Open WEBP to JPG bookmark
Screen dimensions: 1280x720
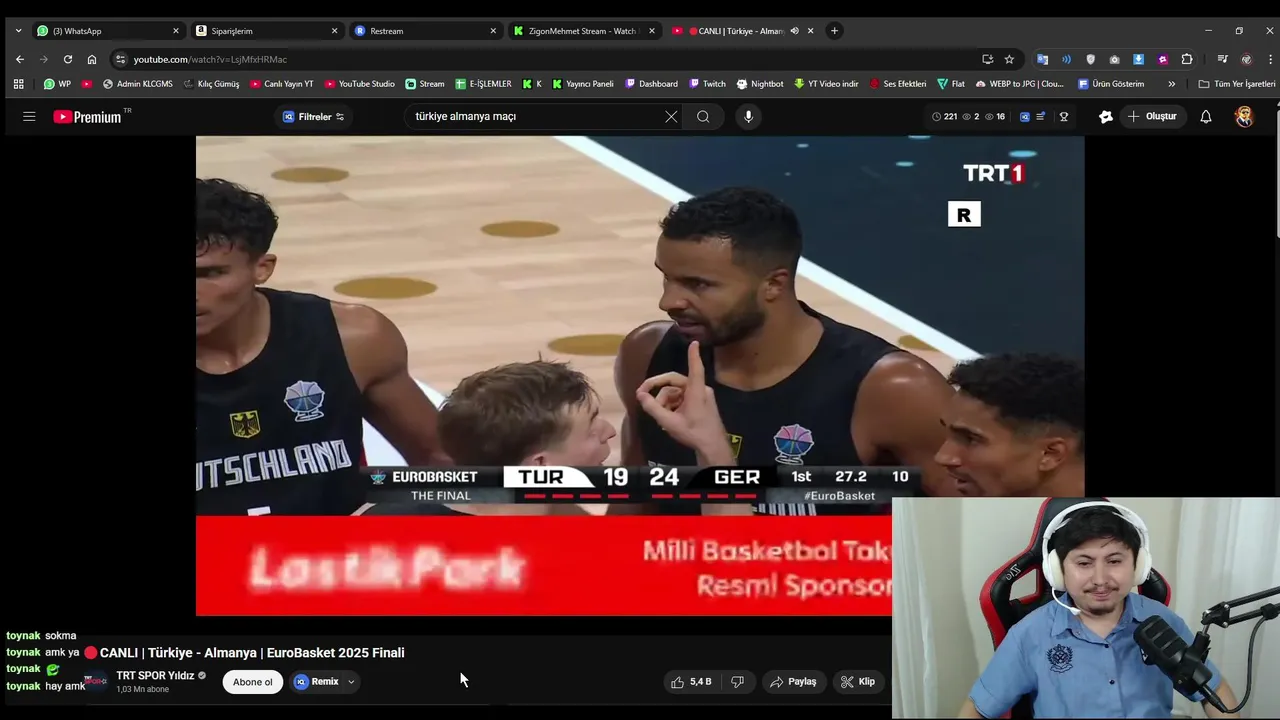click(1020, 84)
